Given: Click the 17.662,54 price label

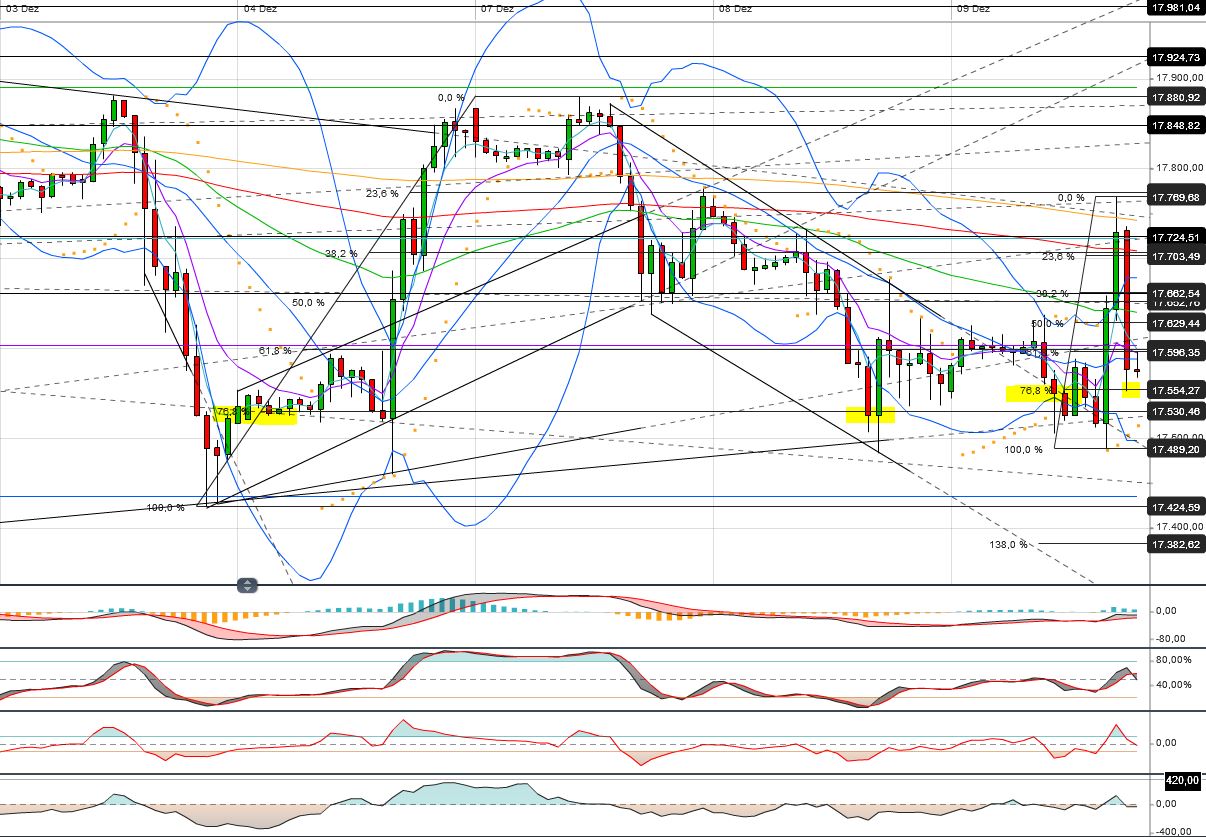Looking at the screenshot, I should (1175, 292).
